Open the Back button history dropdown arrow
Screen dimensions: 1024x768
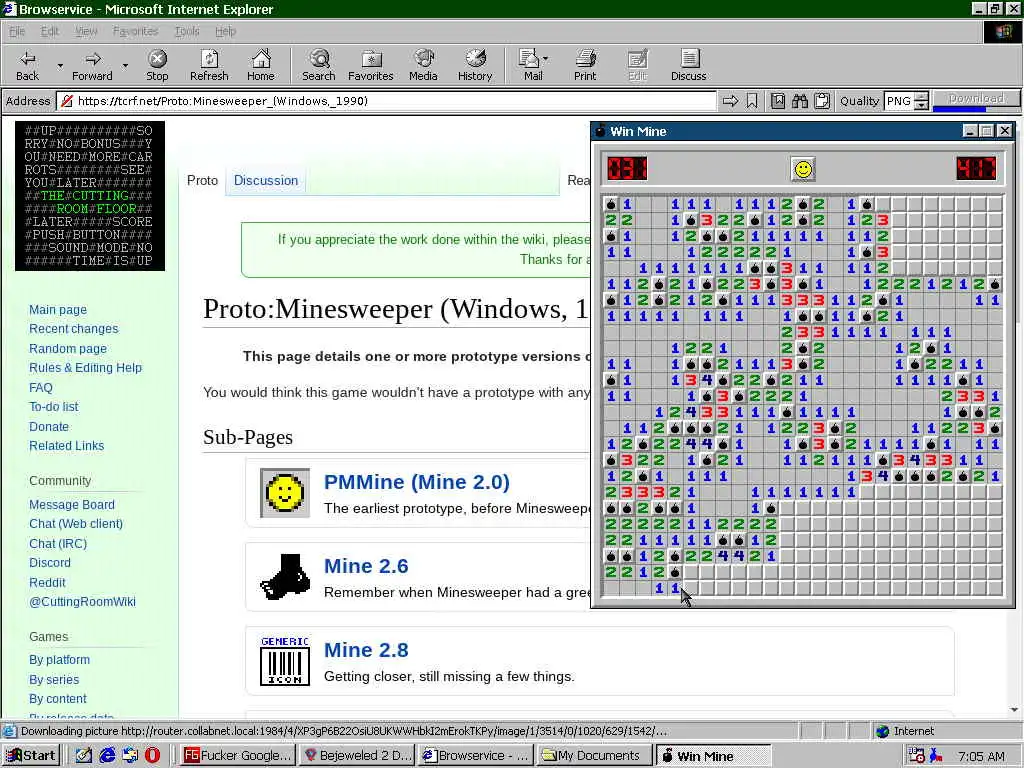[60, 65]
